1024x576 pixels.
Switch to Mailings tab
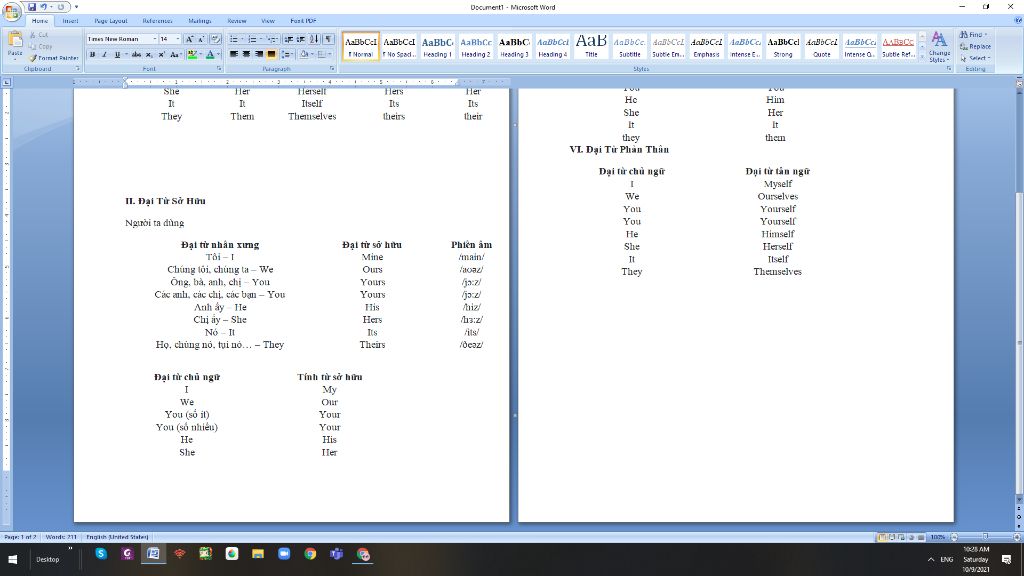(x=199, y=21)
